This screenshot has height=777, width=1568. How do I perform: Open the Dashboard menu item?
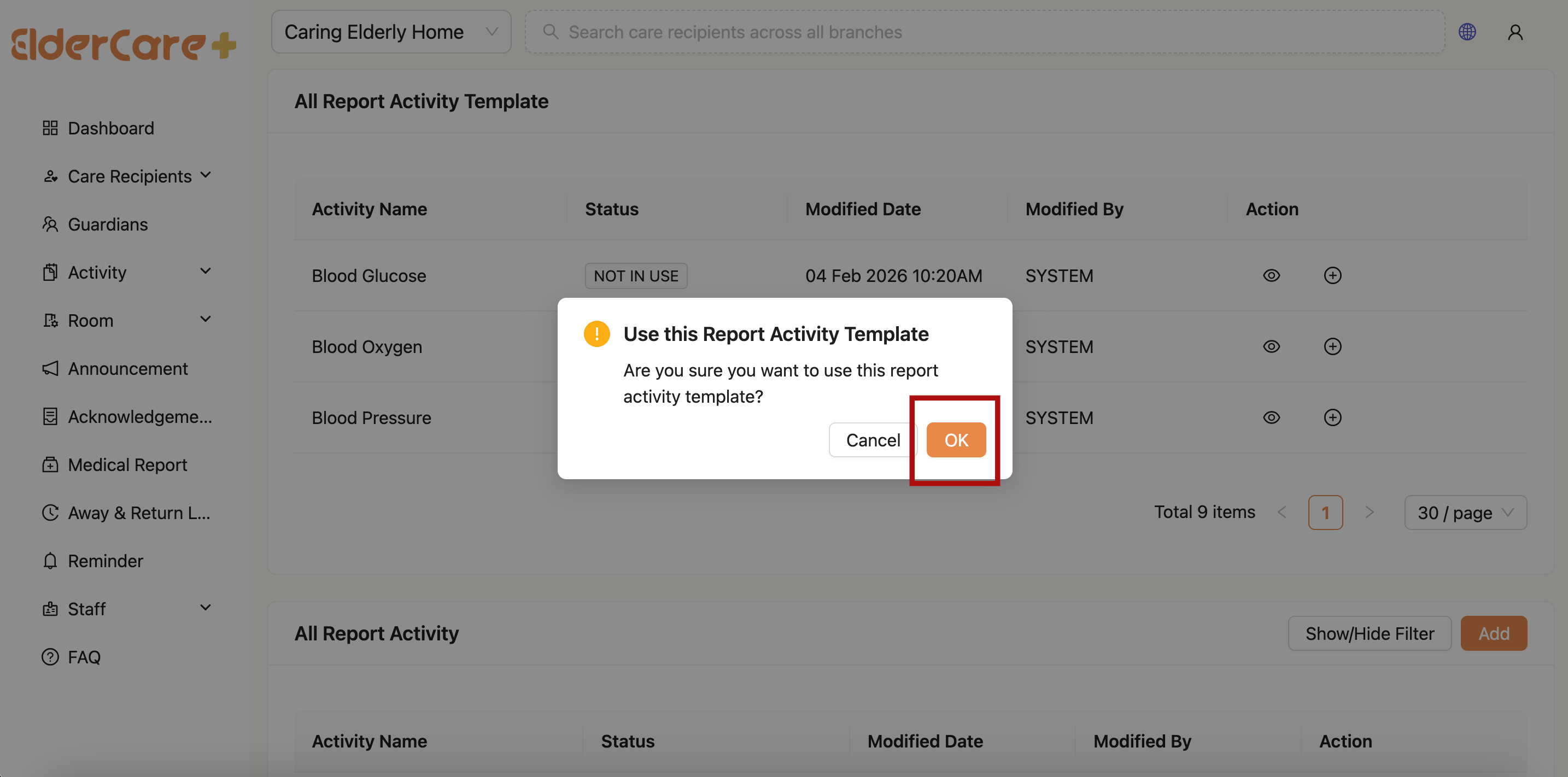click(x=110, y=128)
